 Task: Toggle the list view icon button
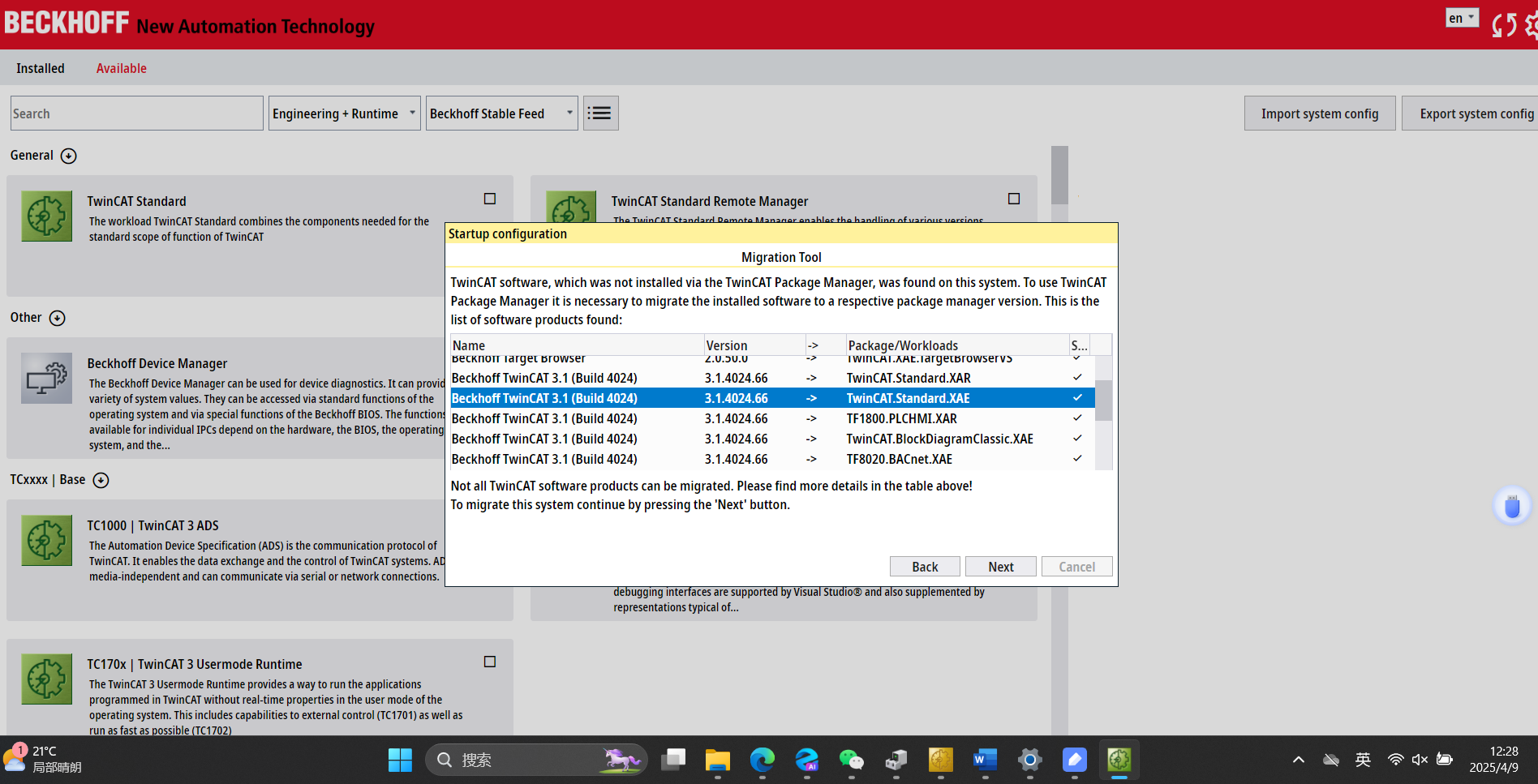[600, 114]
